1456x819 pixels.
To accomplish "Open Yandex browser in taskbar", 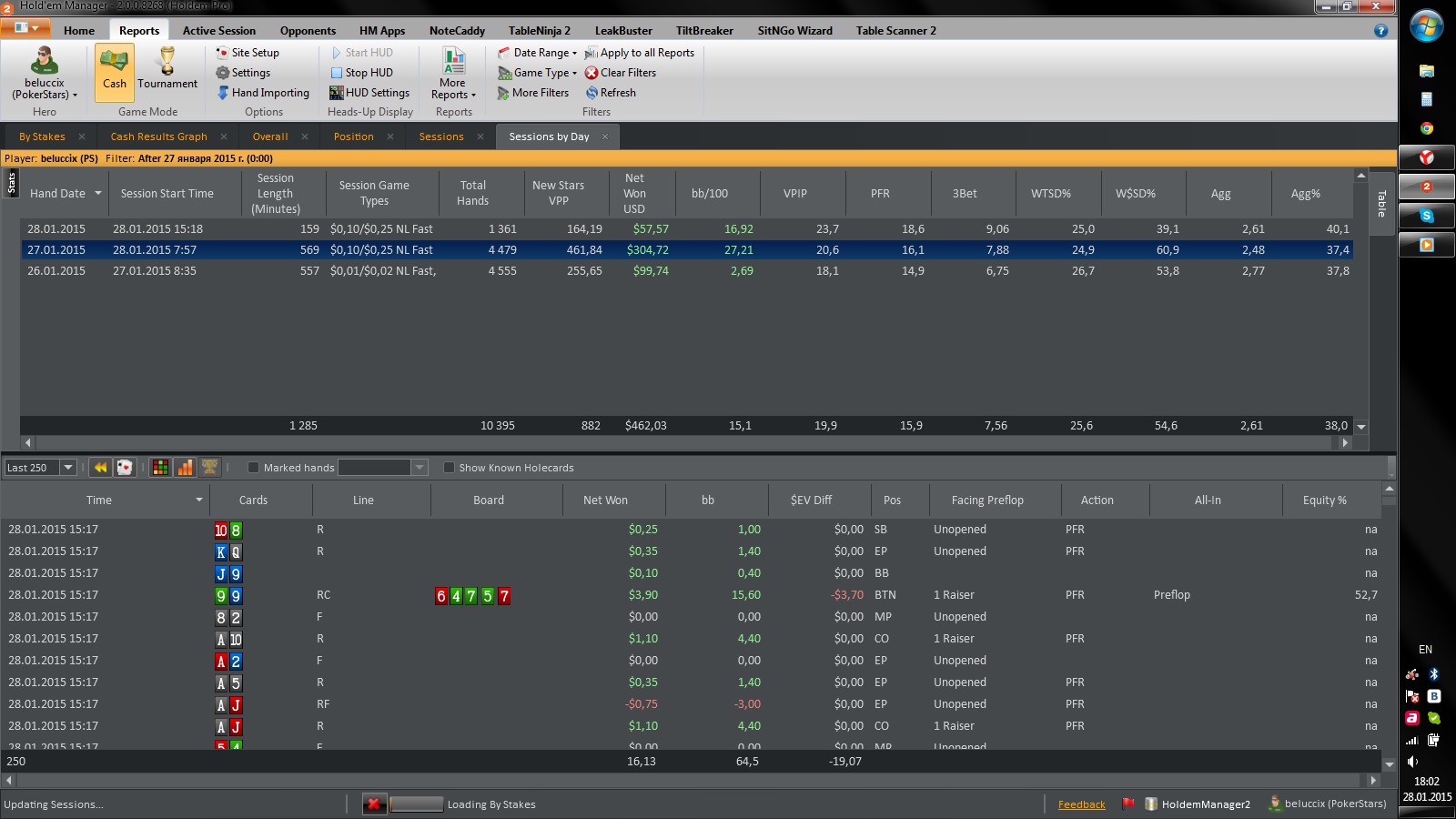I will point(1426,157).
